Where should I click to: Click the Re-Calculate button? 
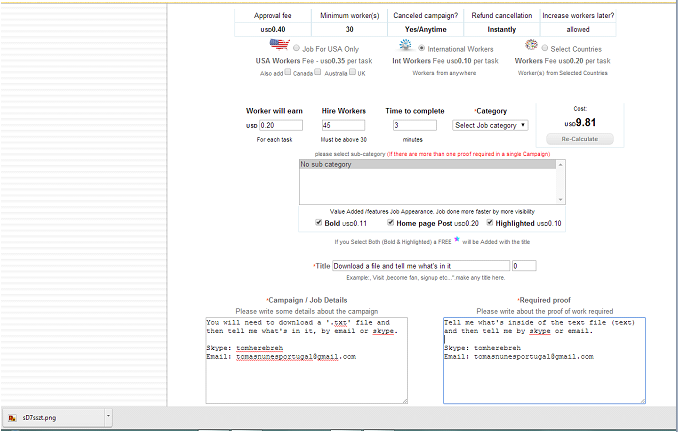tap(580, 139)
